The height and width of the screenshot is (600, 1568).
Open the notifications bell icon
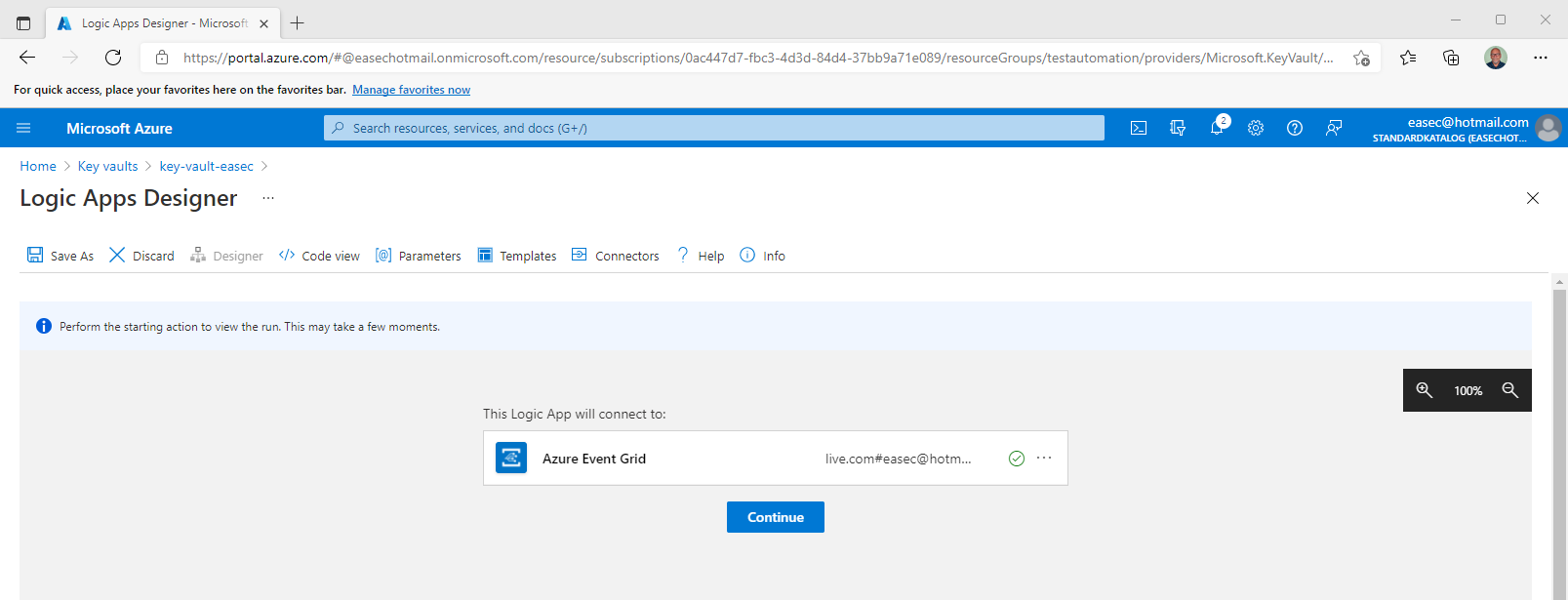(x=1217, y=128)
